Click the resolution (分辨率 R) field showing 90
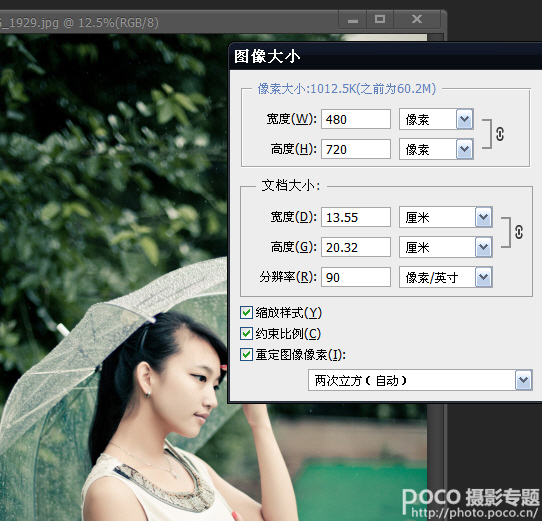The width and height of the screenshot is (542, 521). coord(356,277)
